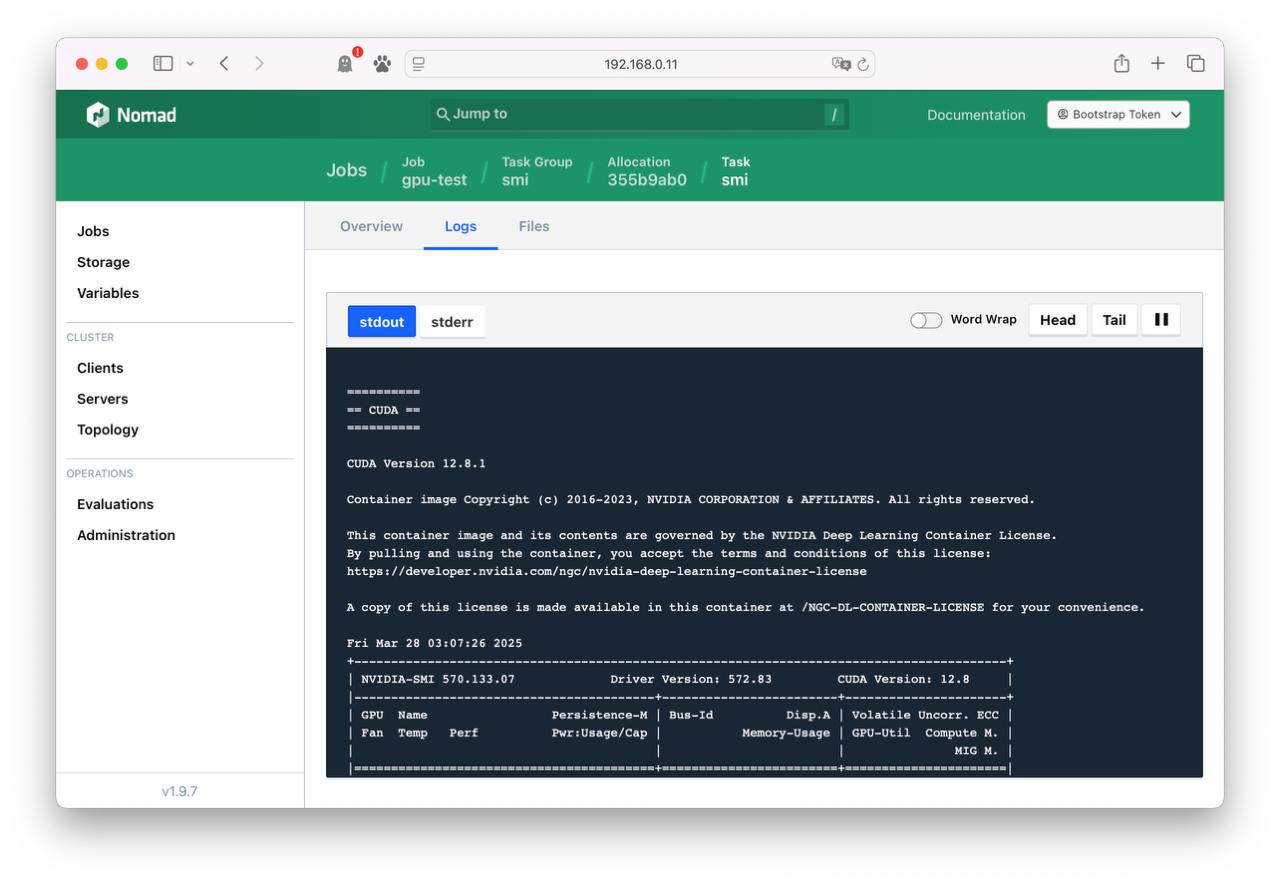Reload the page with the refresh icon
This screenshot has width=1280, height=882.
863,64
